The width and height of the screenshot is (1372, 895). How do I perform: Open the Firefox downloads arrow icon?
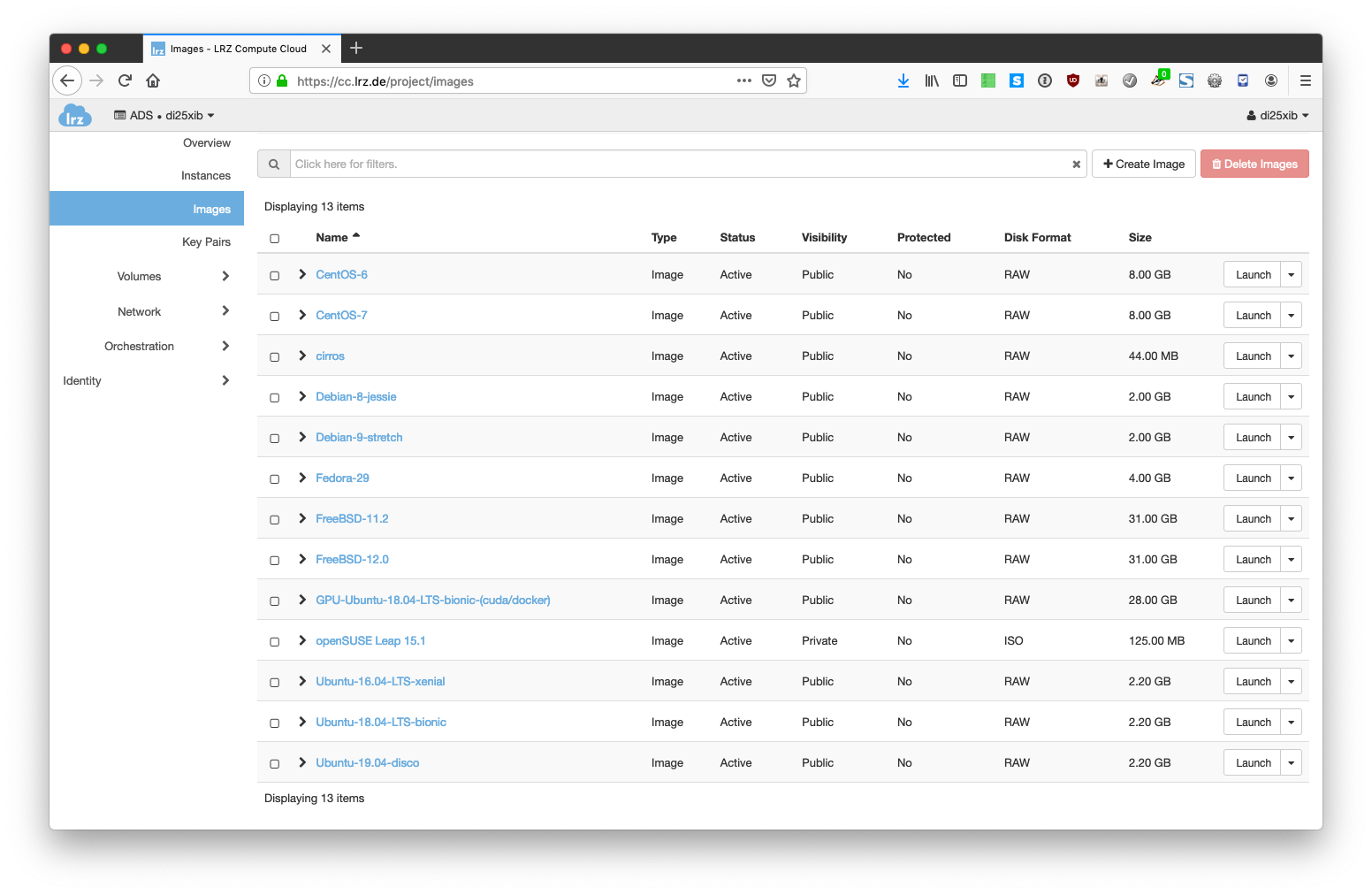(903, 80)
